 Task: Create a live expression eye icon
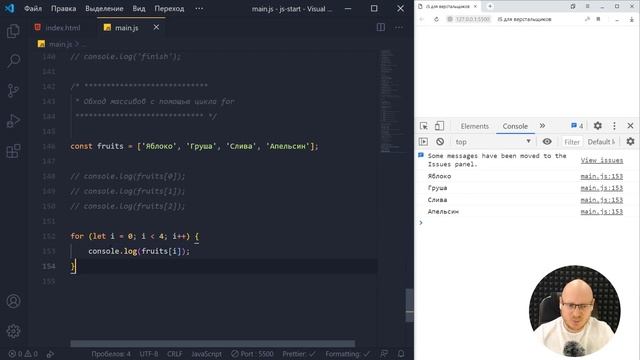pos(547,142)
